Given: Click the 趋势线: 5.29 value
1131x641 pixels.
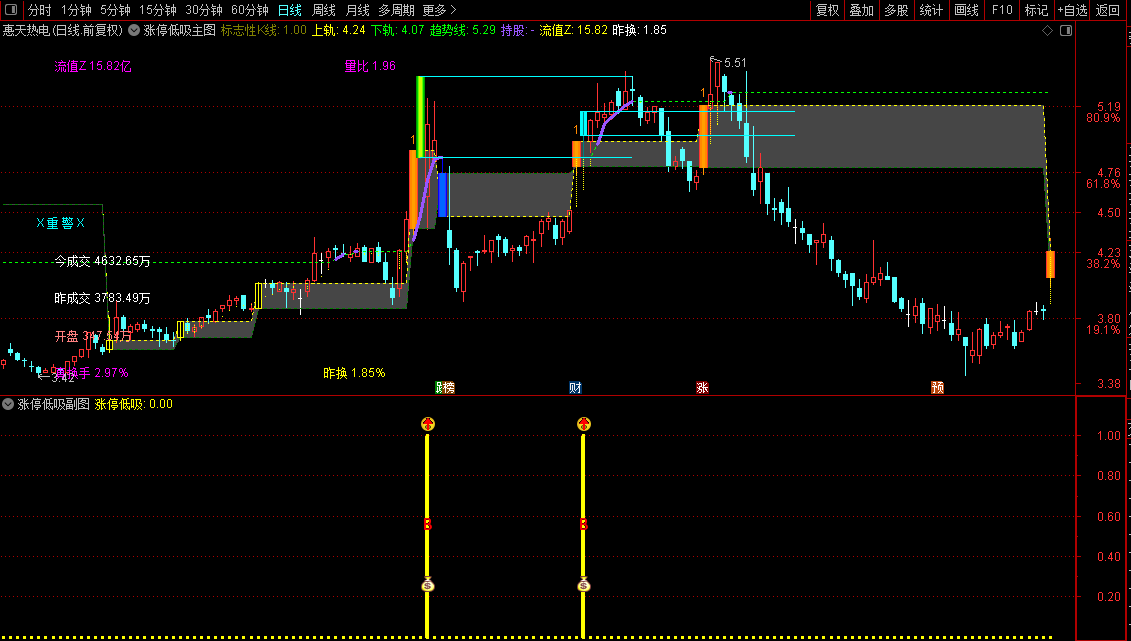Looking at the screenshot, I should point(463,30).
